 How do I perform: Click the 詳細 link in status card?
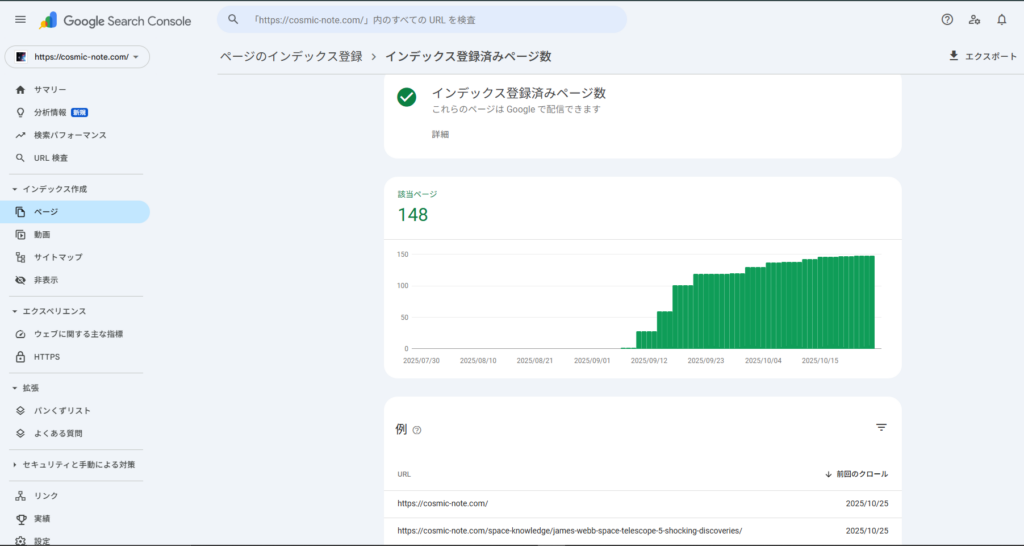(440, 134)
